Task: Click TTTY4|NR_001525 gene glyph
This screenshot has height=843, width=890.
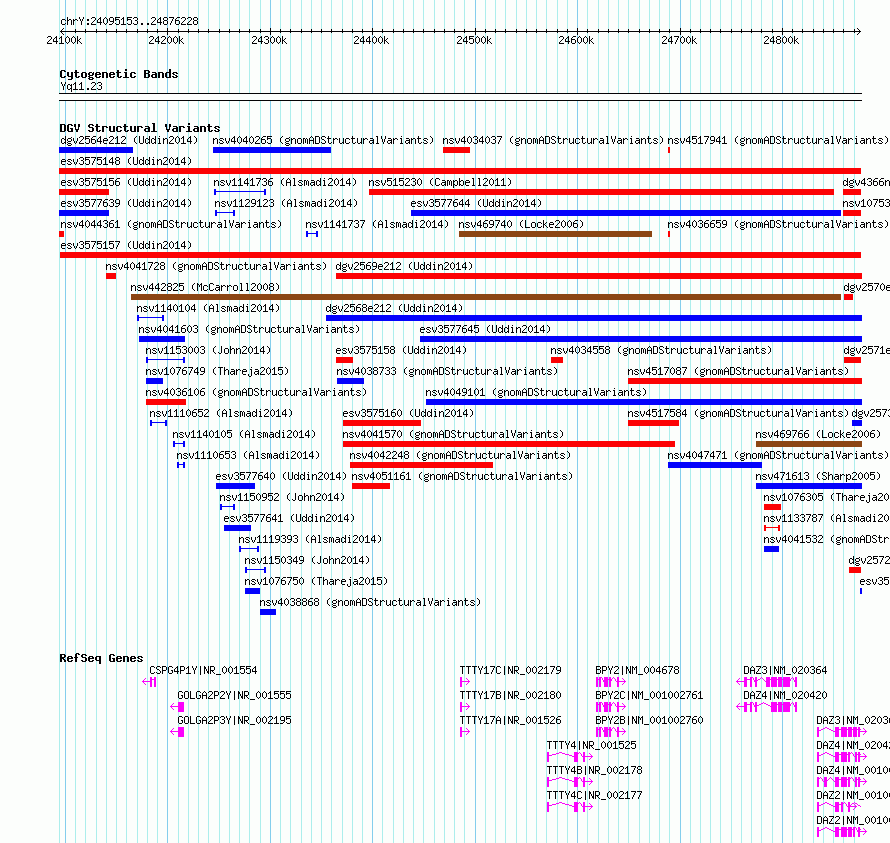Action: [x=570, y=757]
